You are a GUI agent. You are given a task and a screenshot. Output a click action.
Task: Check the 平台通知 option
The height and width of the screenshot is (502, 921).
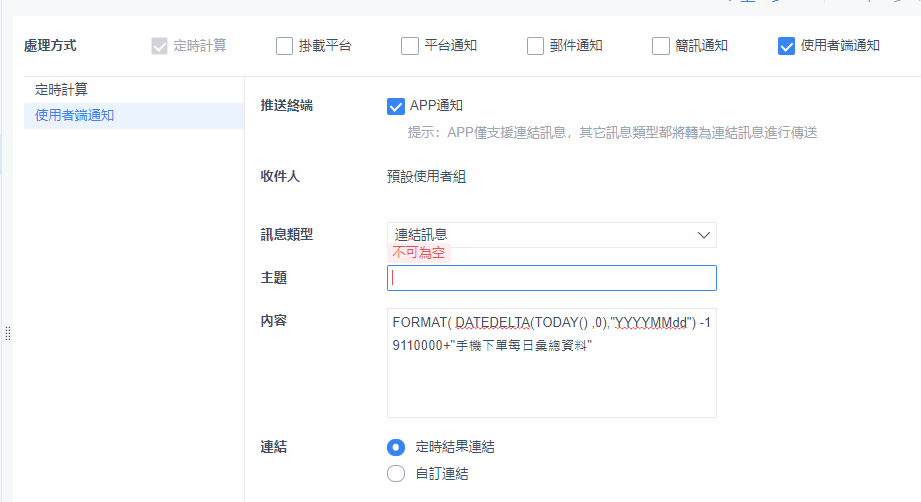[410, 45]
